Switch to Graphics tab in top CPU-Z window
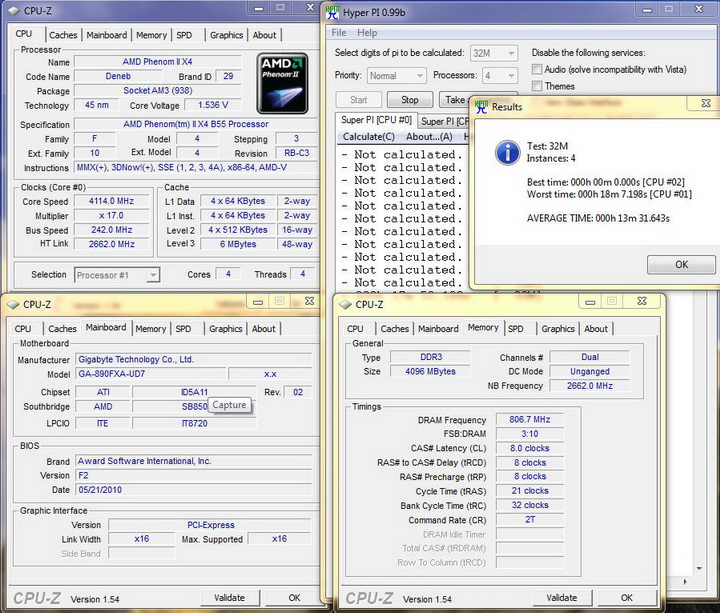720x613 pixels. tap(226, 35)
